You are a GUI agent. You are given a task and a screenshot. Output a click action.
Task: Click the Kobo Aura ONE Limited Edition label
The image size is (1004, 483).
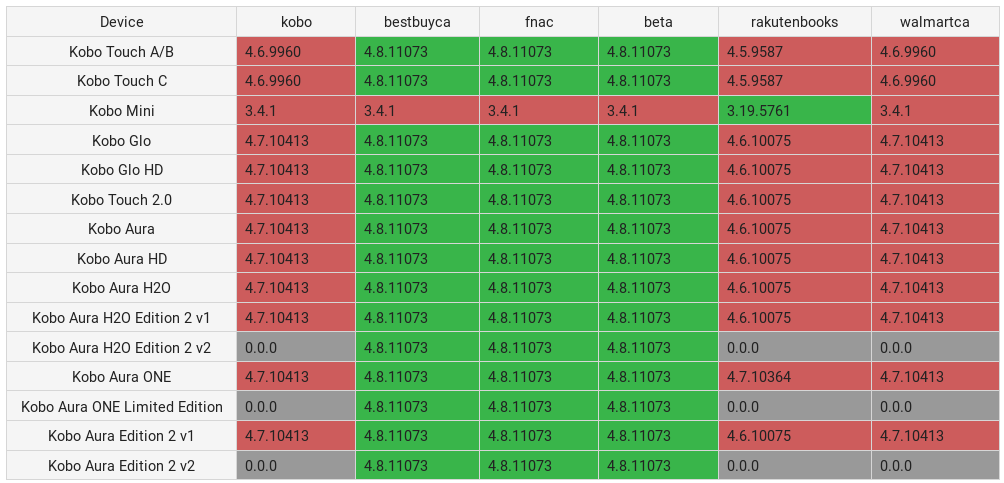pyautogui.click(x=122, y=407)
